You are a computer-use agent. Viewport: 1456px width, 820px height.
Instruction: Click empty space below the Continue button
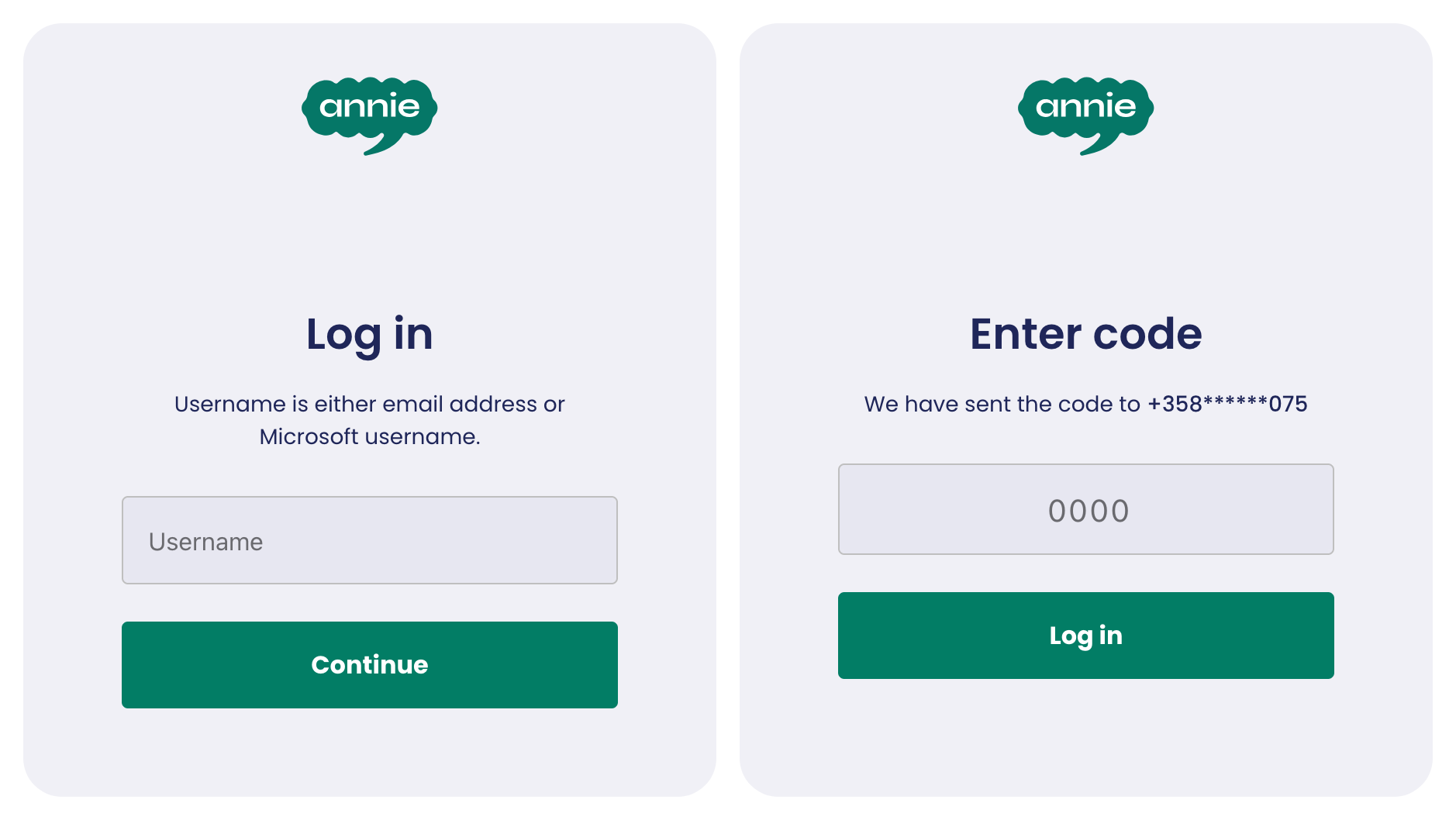pyautogui.click(x=369, y=752)
